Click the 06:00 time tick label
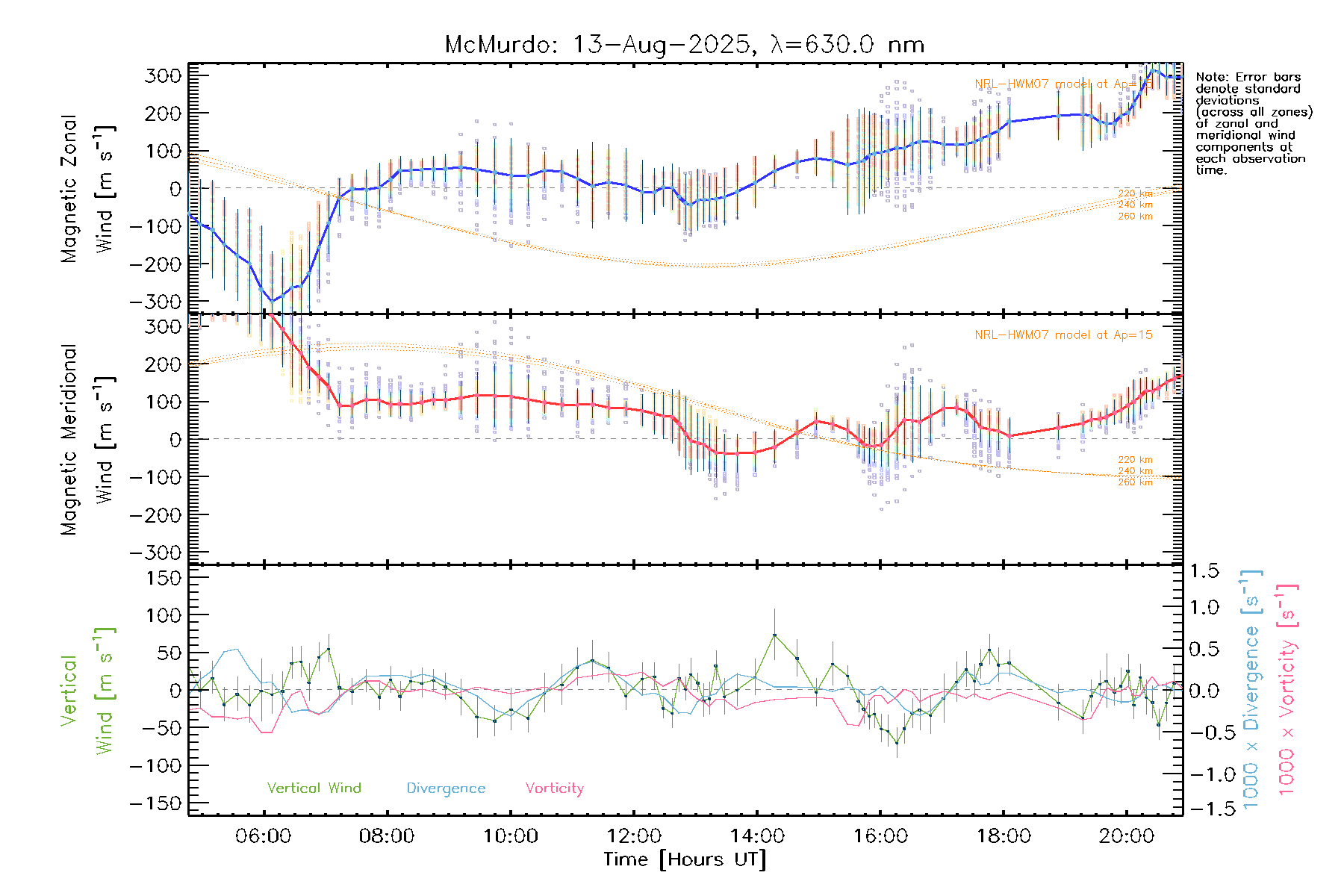The image size is (1344, 896). coord(263,836)
